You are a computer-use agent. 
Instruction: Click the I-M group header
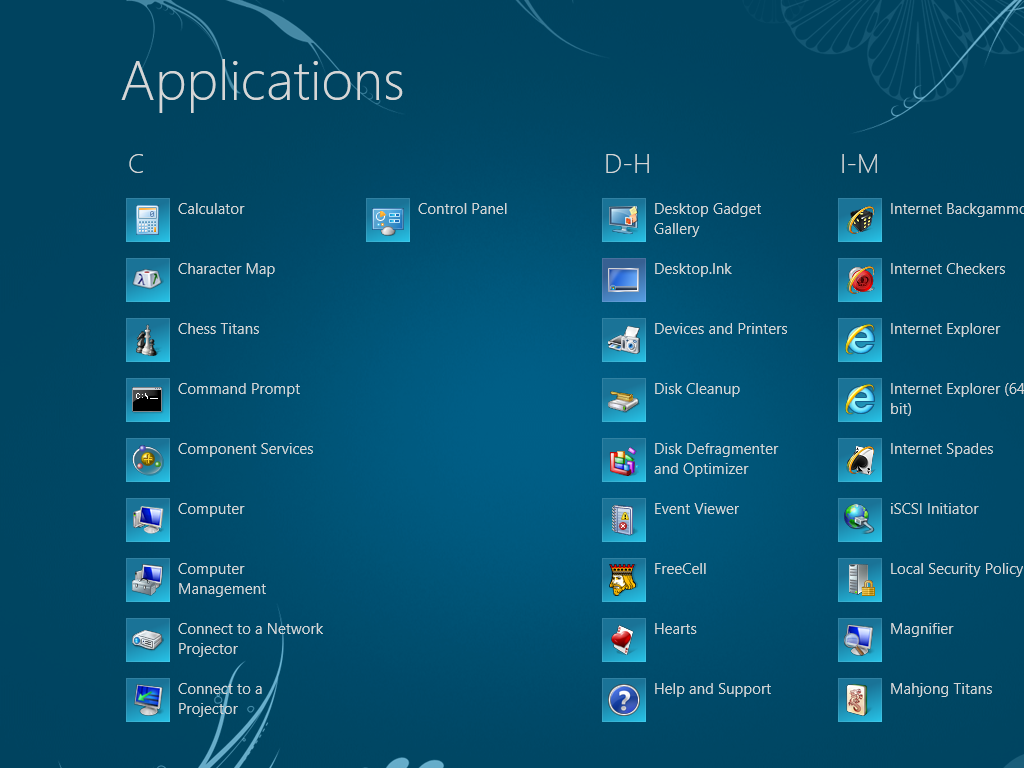(859, 164)
